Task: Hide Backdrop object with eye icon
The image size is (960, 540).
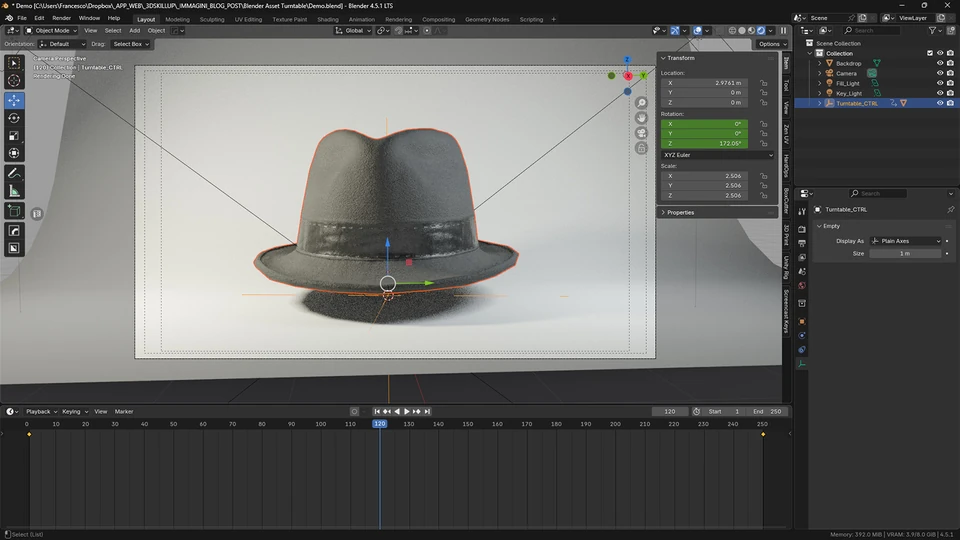Action: tap(940, 63)
